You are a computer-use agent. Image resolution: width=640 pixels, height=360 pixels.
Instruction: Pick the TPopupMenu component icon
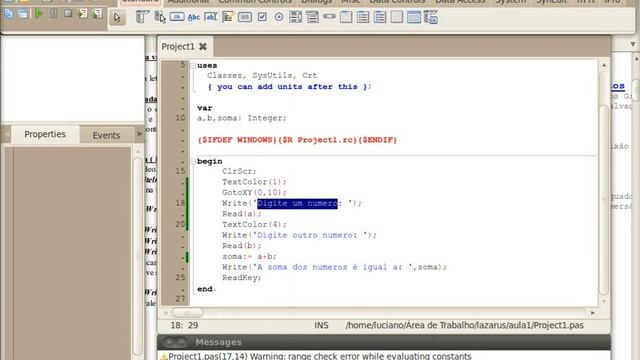tap(160, 17)
